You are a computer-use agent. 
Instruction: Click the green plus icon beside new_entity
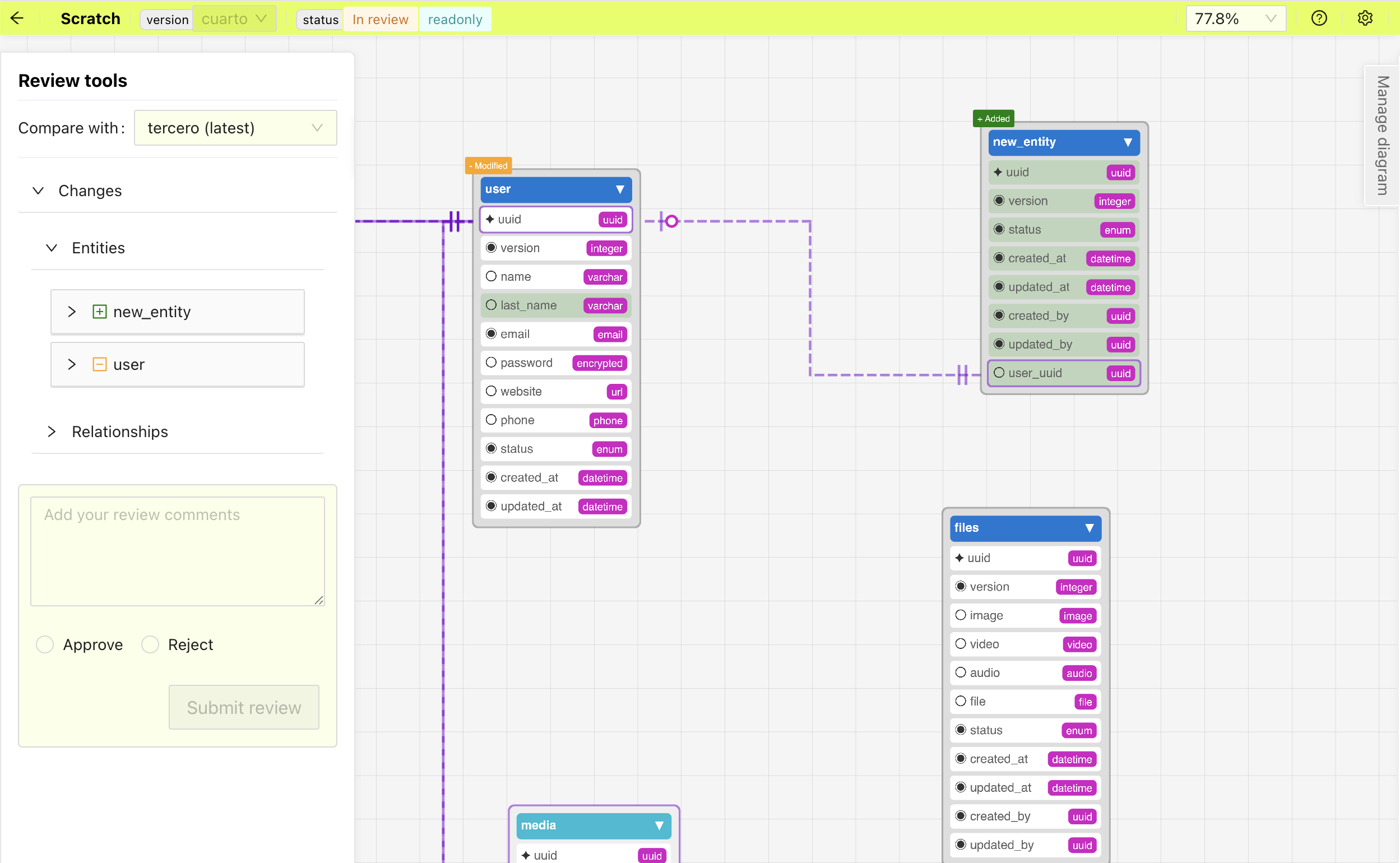coord(99,312)
